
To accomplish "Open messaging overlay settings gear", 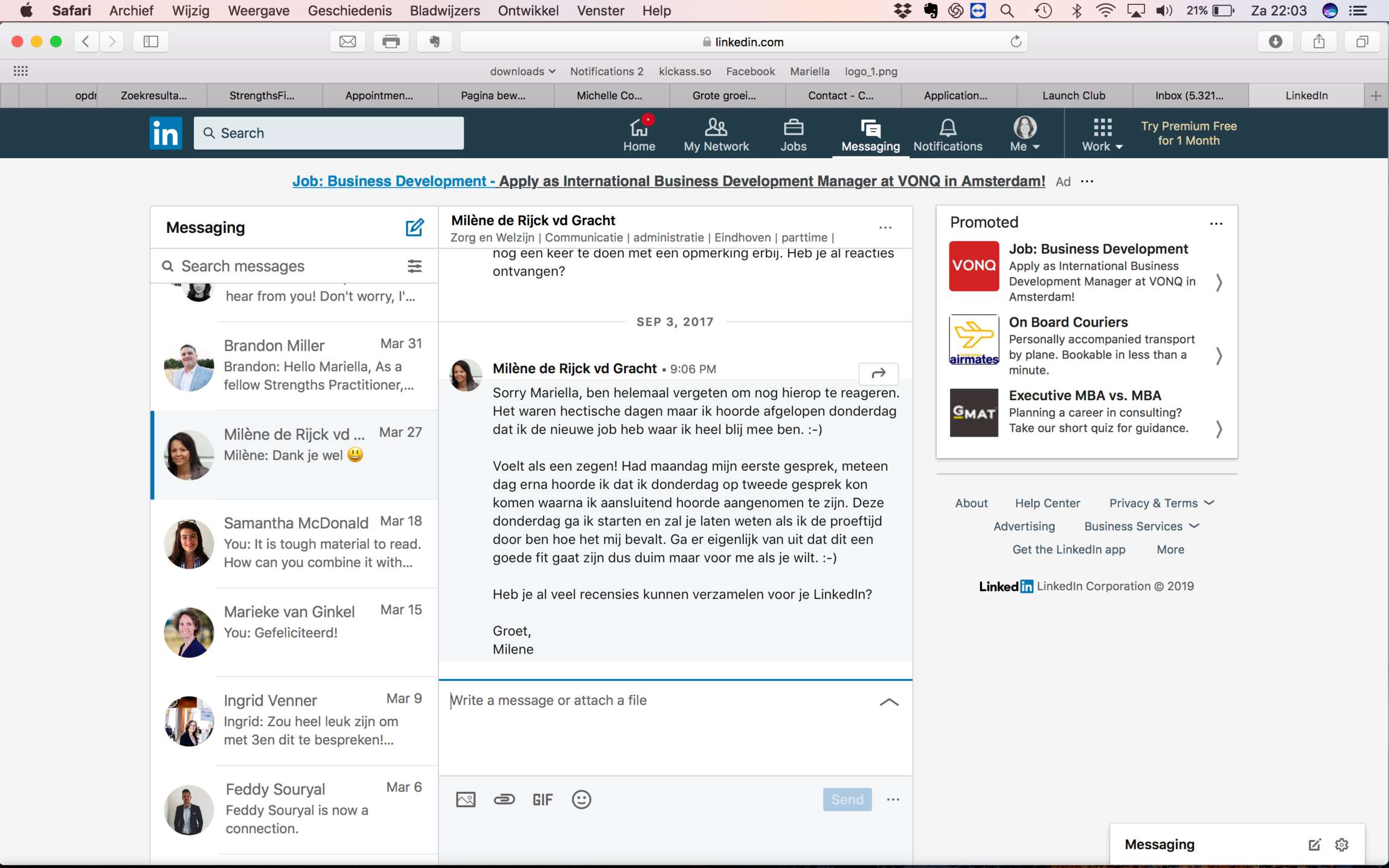I will pyautogui.click(x=1341, y=844).
